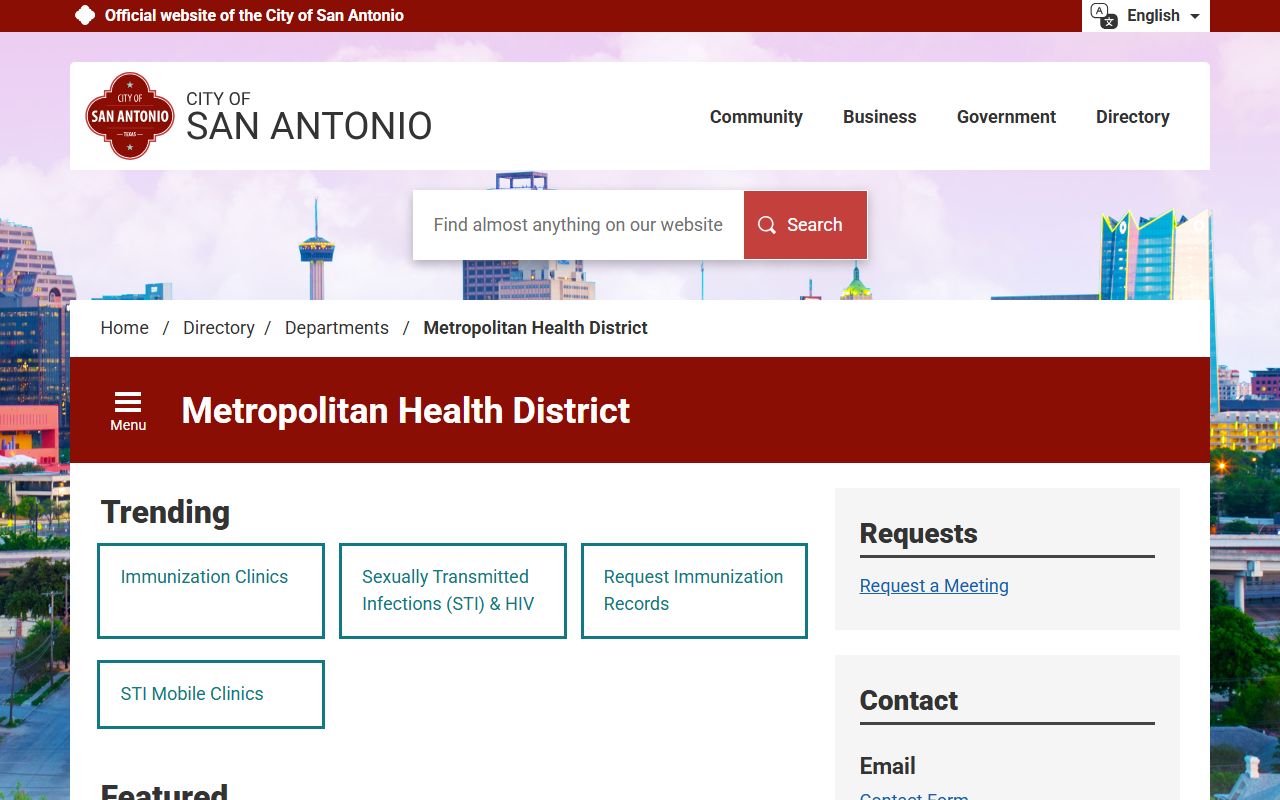Click the website search input field
Image resolution: width=1280 pixels, height=800 pixels.
click(x=578, y=225)
